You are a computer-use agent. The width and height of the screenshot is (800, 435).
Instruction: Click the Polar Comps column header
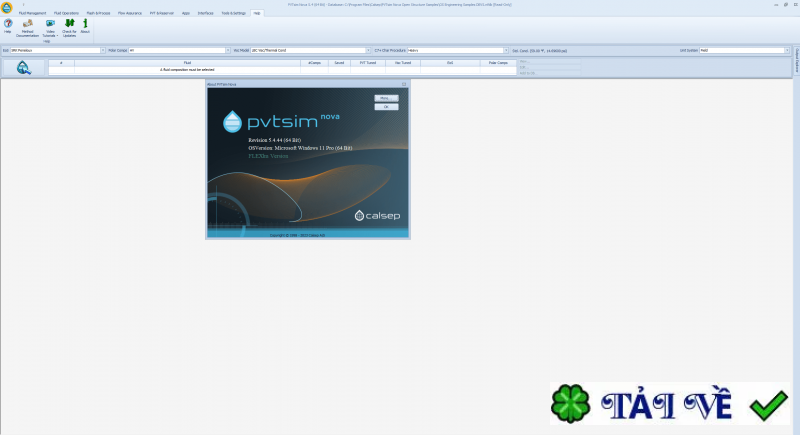498,63
